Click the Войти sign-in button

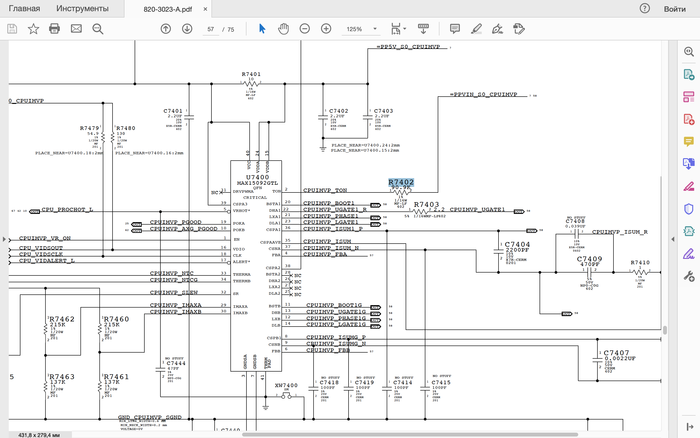point(674,8)
